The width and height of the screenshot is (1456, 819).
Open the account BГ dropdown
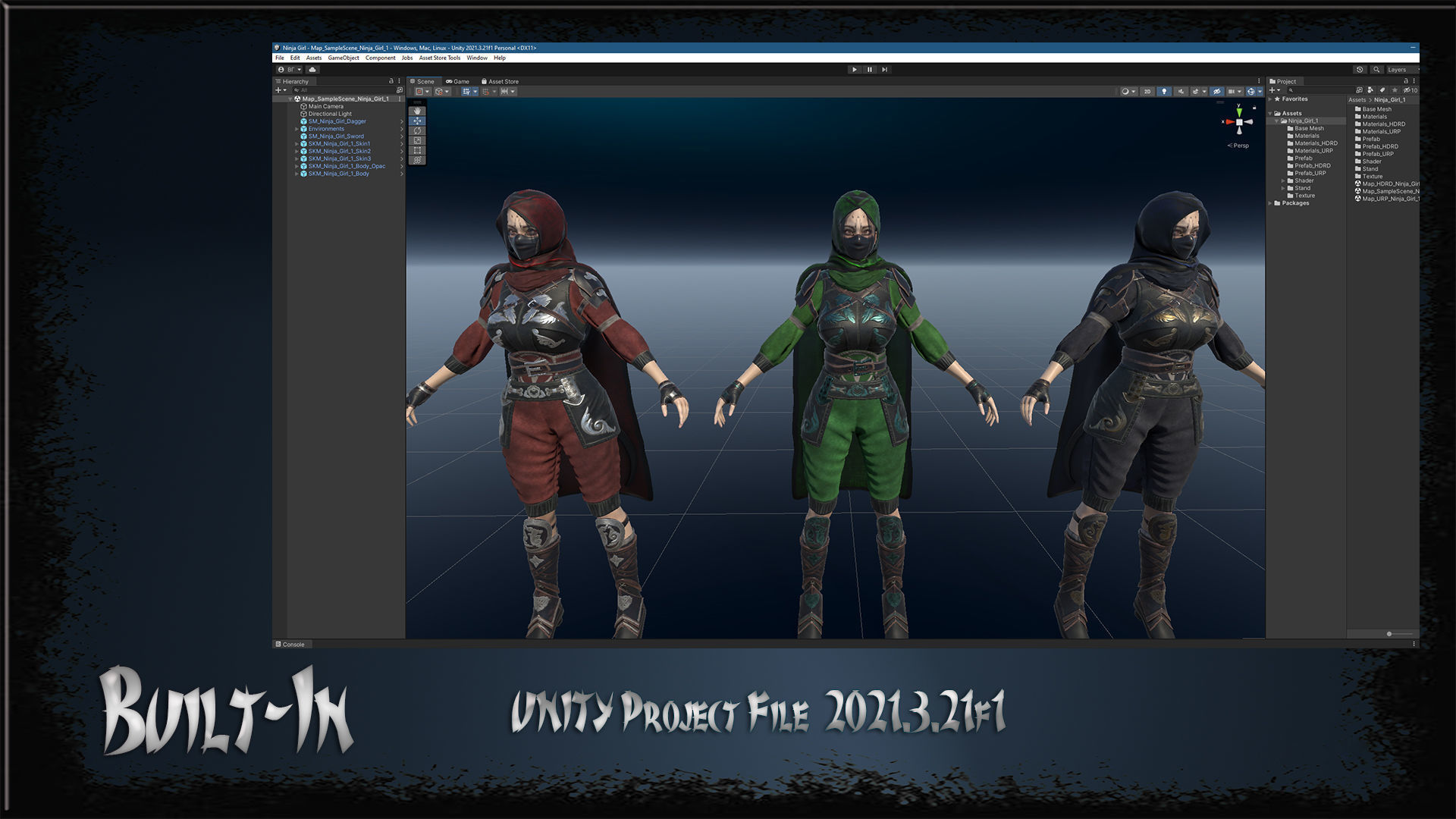[x=290, y=70]
